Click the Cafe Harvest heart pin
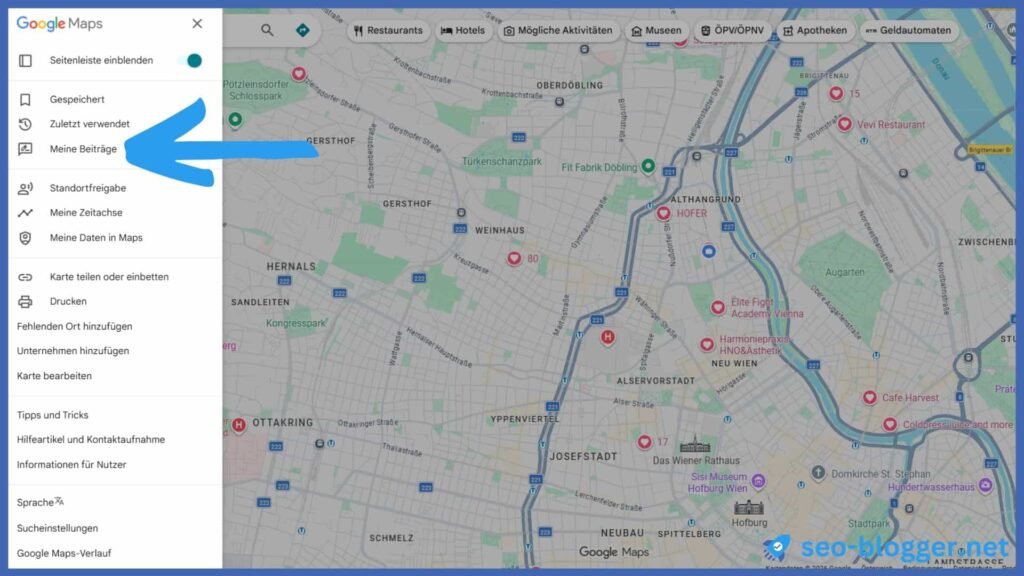 (x=869, y=397)
